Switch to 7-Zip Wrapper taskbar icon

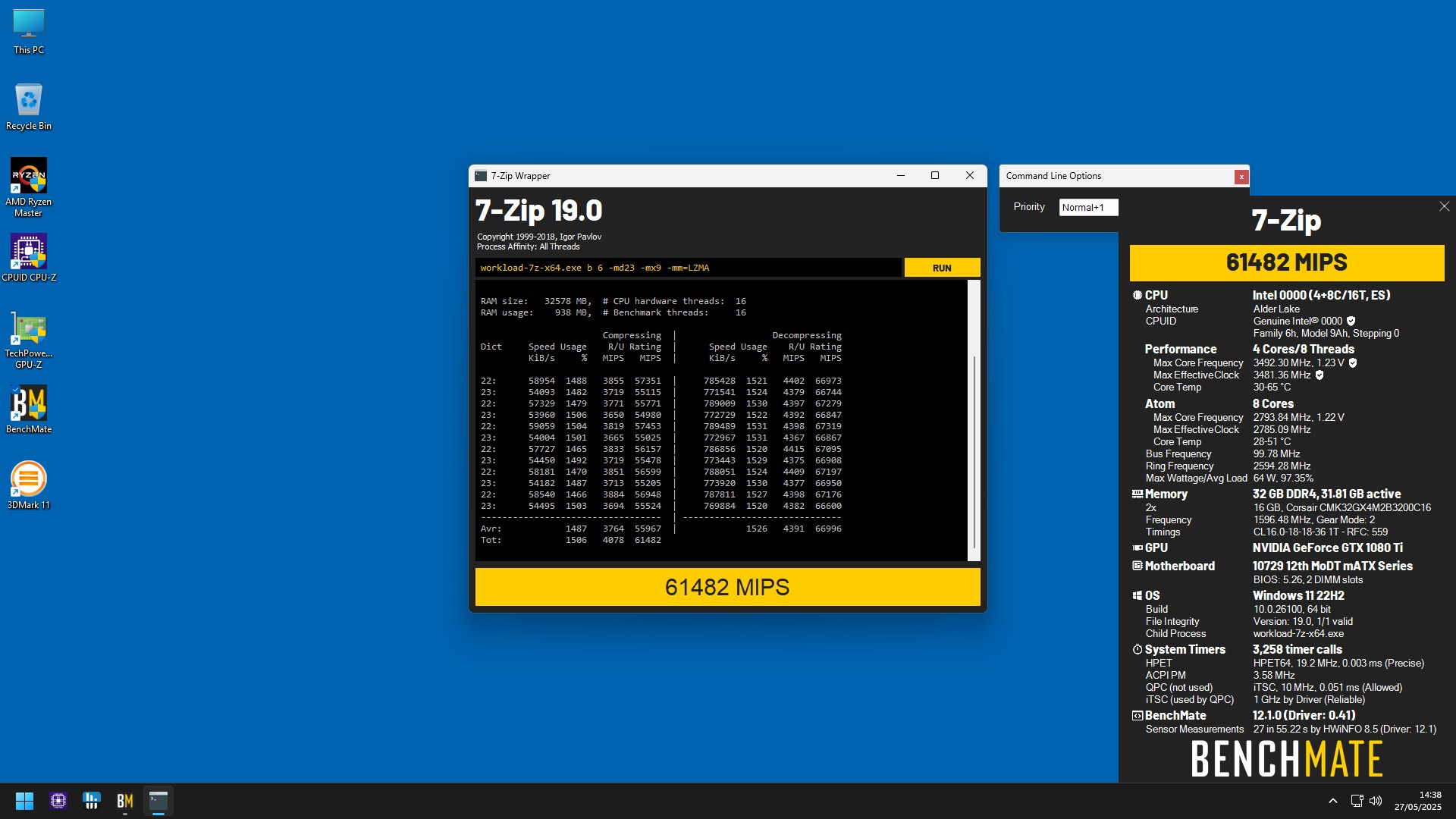[158, 801]
